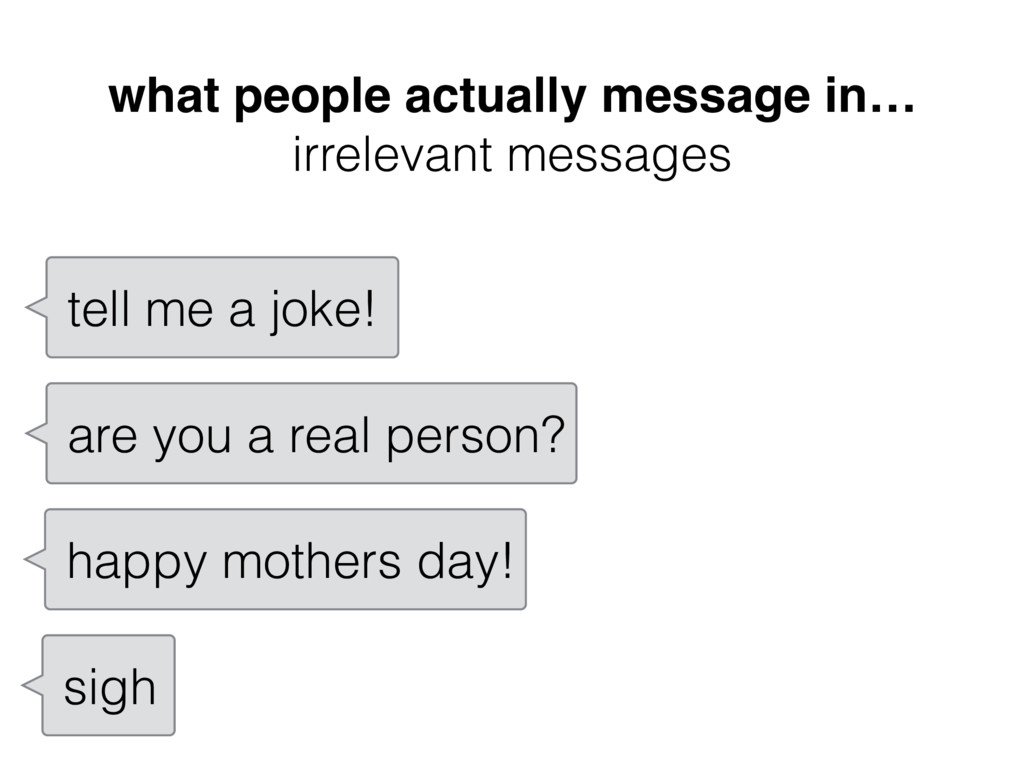Click the word 'happy' in third bubble
The height and width of the screenshot is (768, 1024).
click(x=137, y=564)
